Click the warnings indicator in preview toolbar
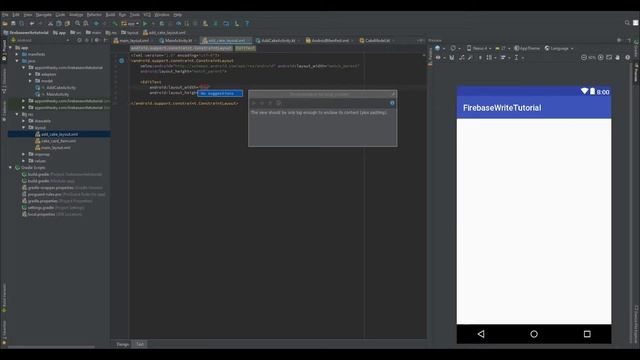The height and width of the screenshot is (360, 640). (x=628, y=58)
